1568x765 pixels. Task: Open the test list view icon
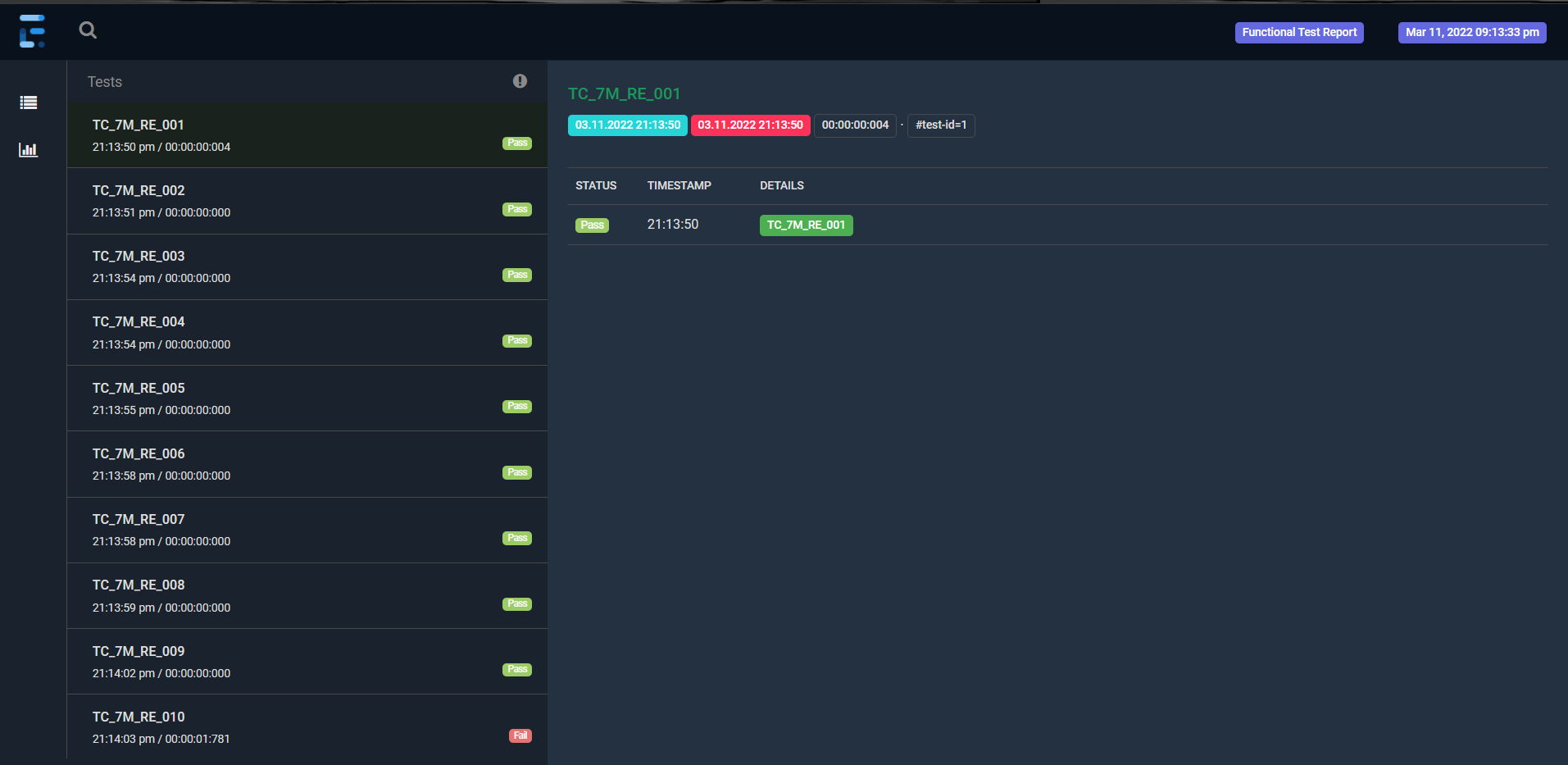(x=29, y=102)
